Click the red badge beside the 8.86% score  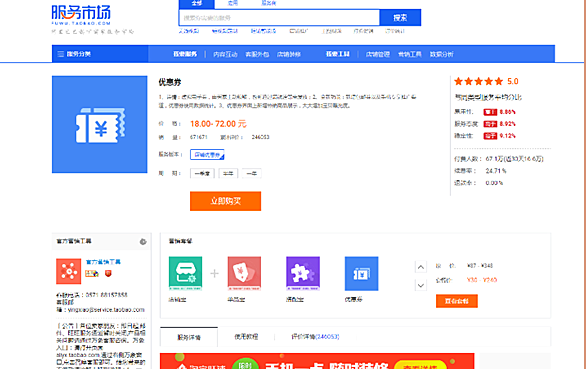click(x=490, y=112)
